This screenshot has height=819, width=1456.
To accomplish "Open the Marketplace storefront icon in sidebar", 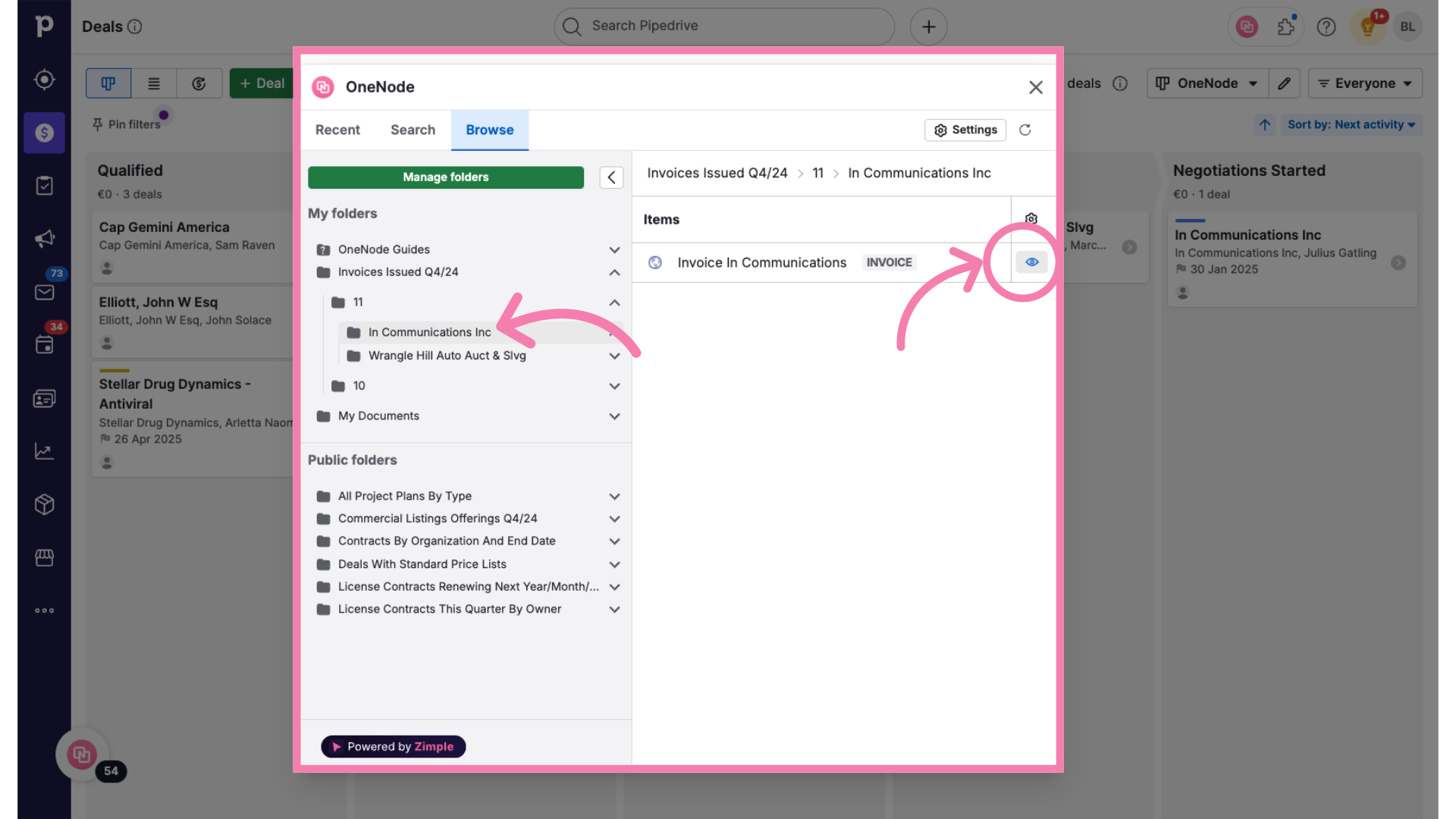I will (x=44, y=557).
